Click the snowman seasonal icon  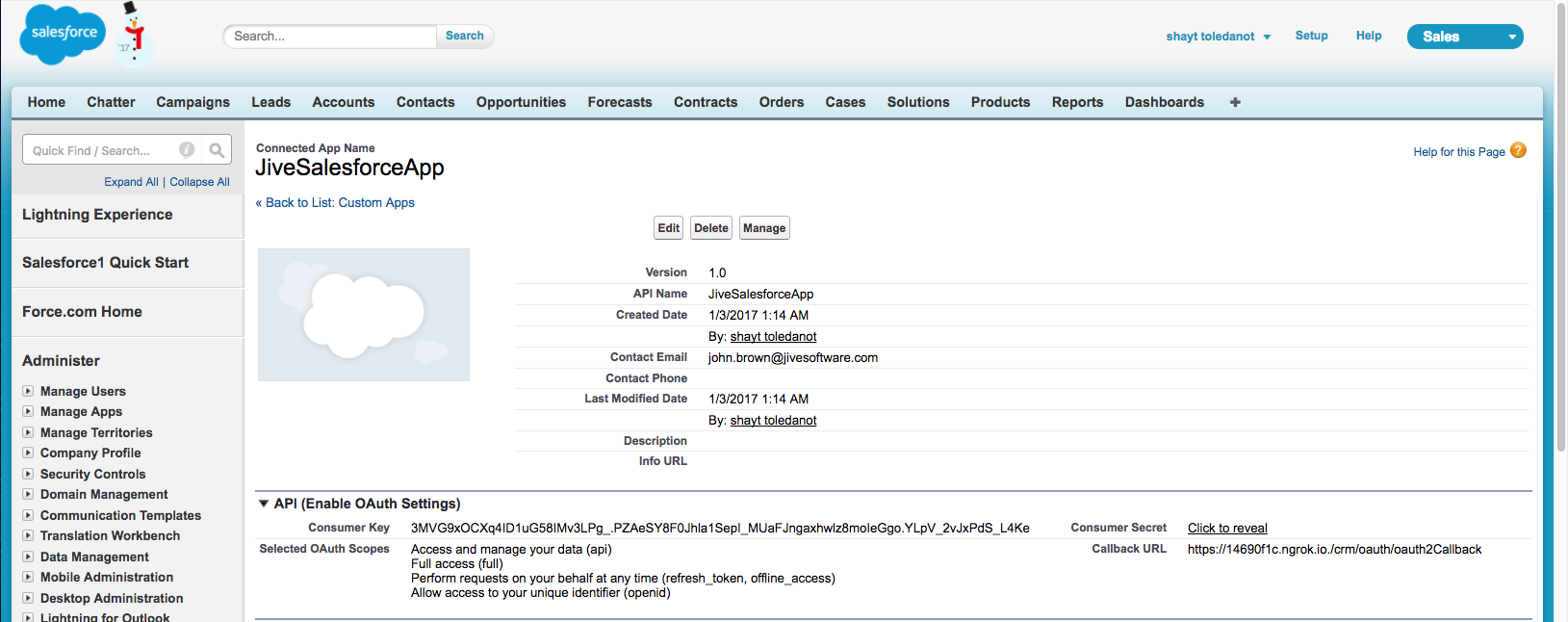click(x=134, y=34)
